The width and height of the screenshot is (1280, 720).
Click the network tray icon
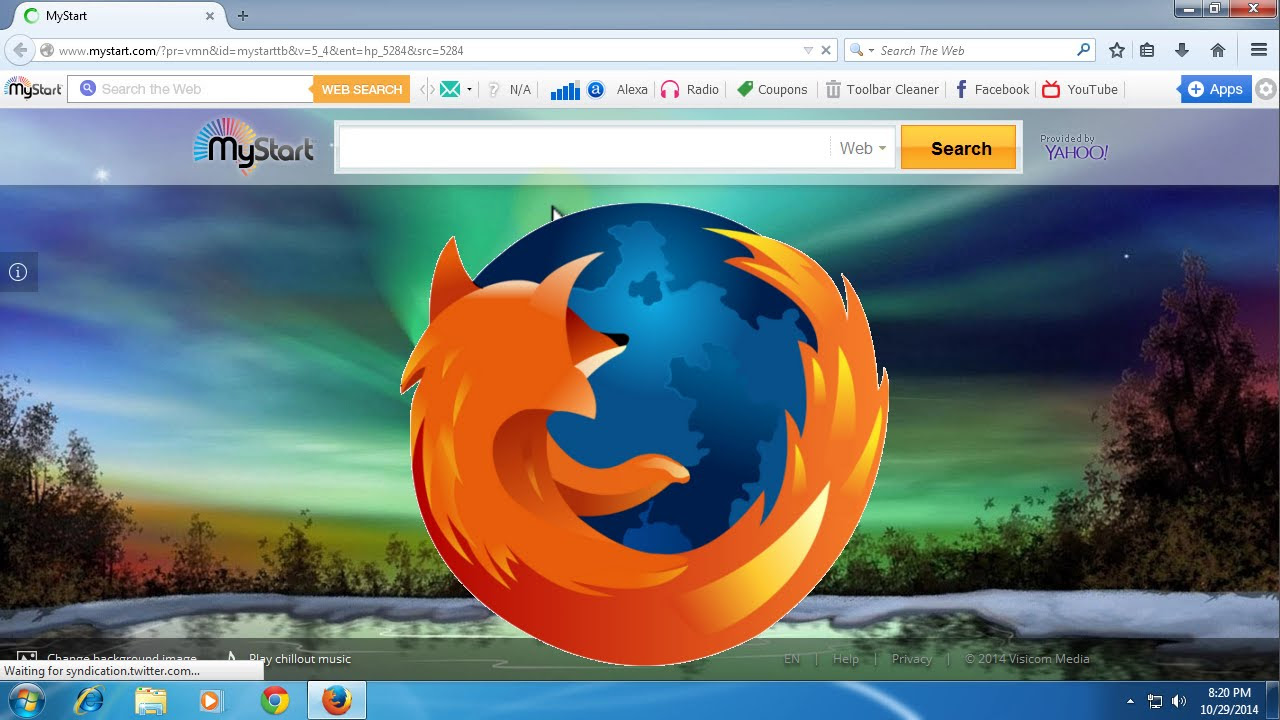click(1155, 701)
